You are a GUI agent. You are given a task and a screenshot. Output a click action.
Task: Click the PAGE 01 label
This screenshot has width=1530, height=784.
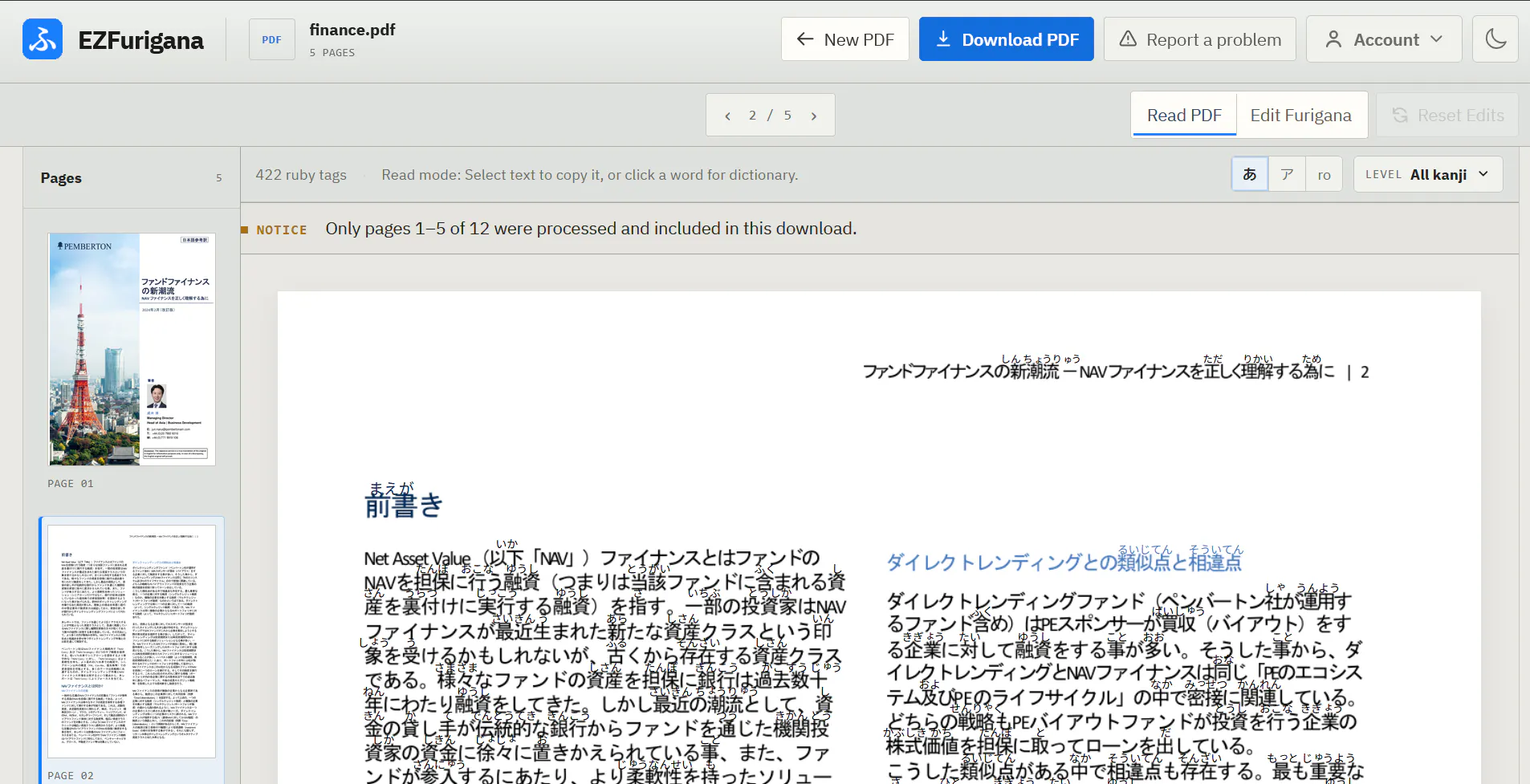(x=71, y=484)
